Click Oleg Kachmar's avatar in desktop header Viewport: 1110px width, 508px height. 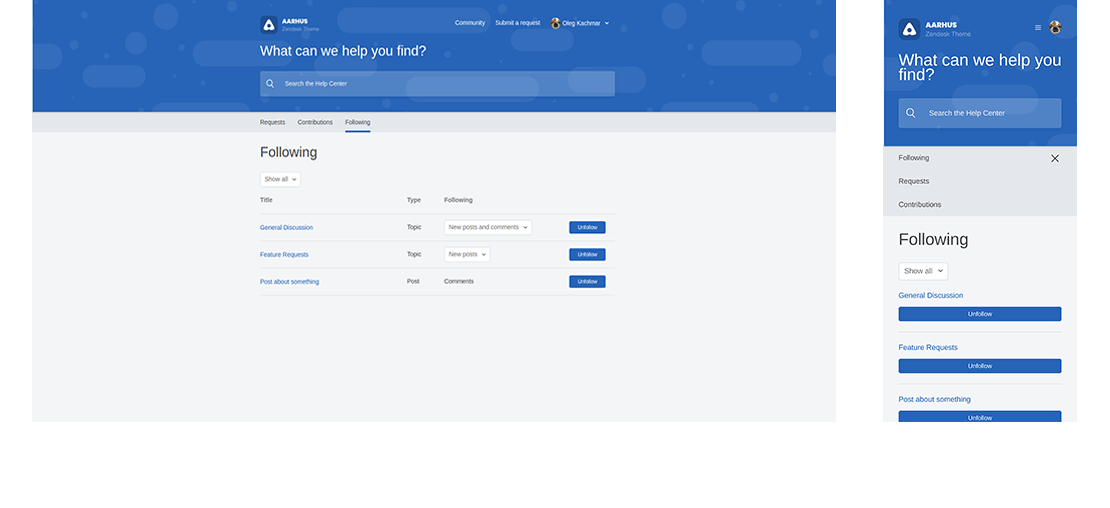point(555,23)
